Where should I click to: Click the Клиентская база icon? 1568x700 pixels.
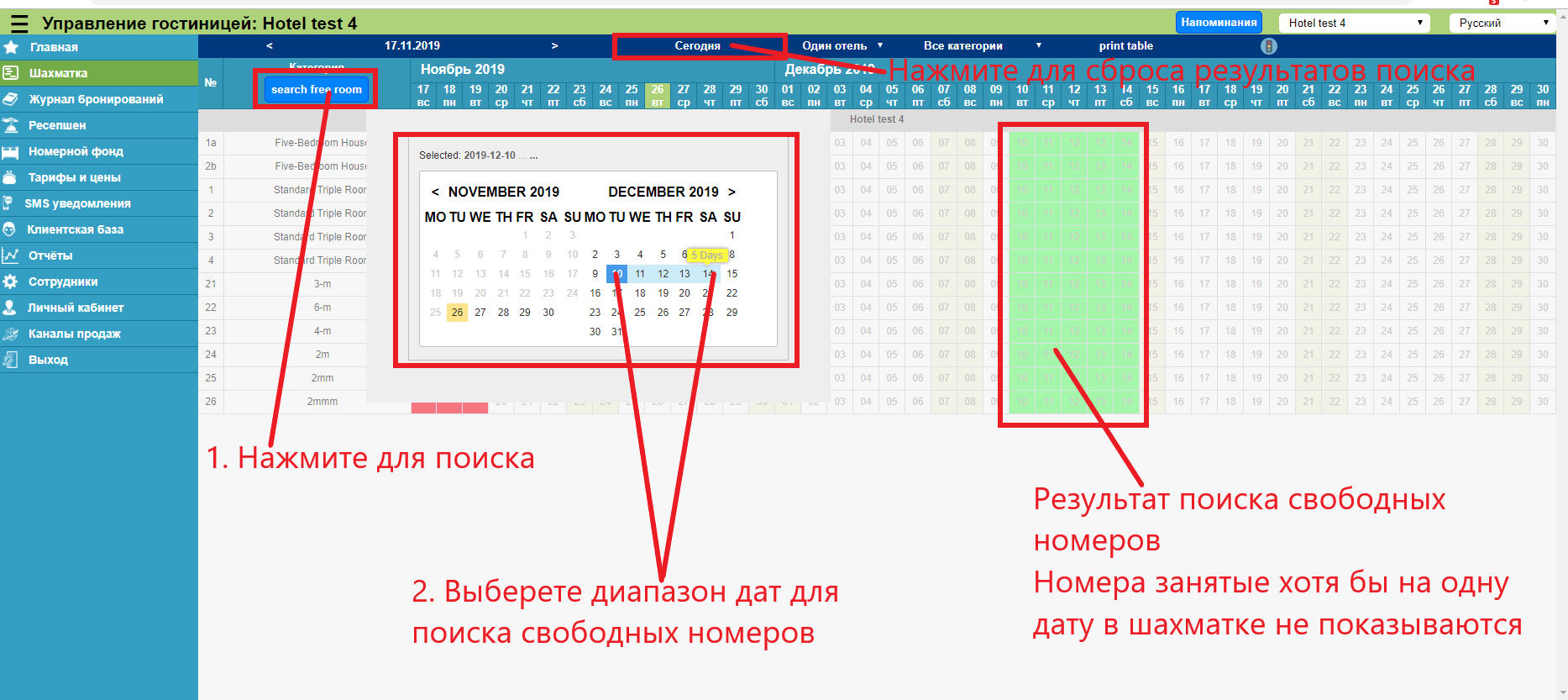point(10,229)
